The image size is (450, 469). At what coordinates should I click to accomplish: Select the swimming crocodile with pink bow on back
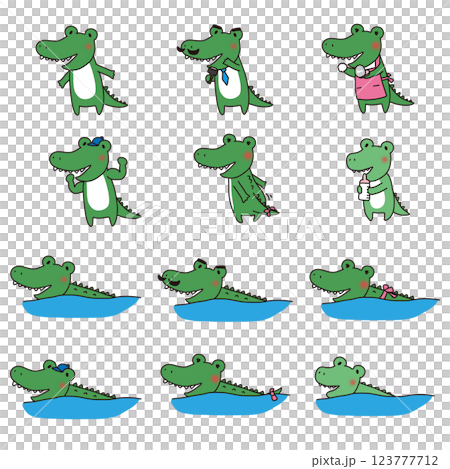(x=373, y=290)
